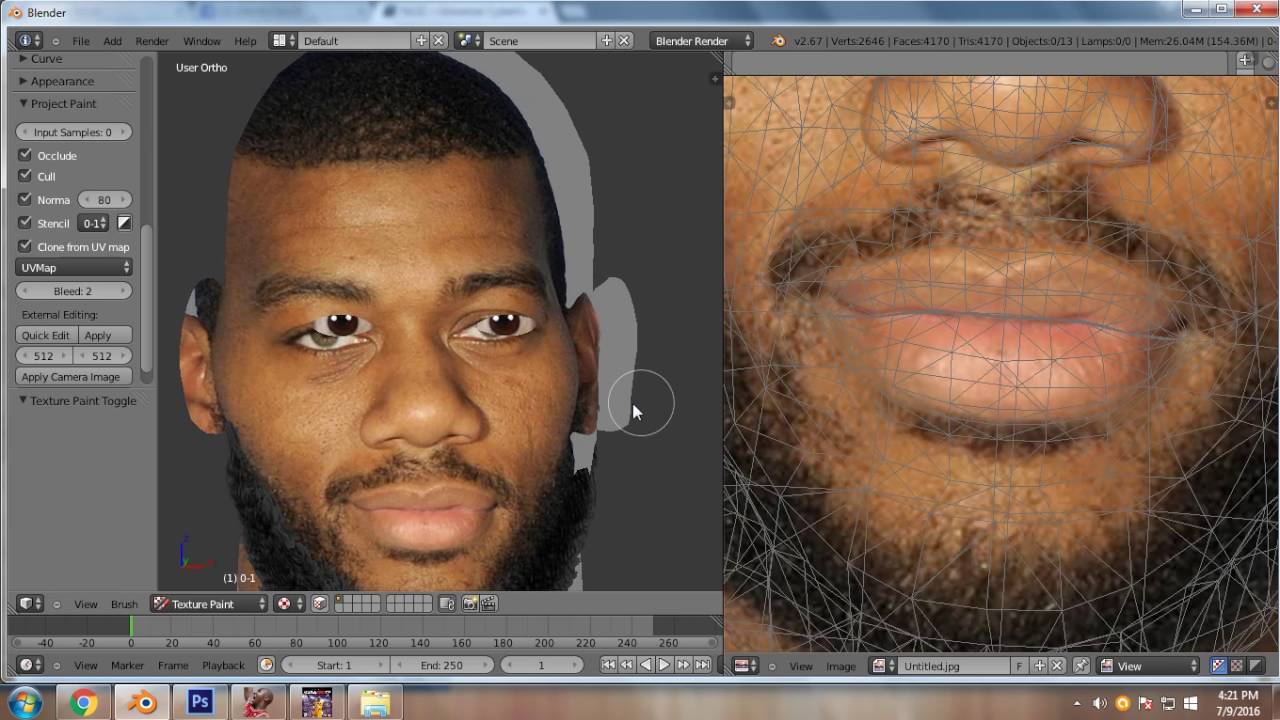This screenshot has width=1280, height=720.
Task: Render OpenGL animation with clapperboard icon
Action: click(489, 604)
